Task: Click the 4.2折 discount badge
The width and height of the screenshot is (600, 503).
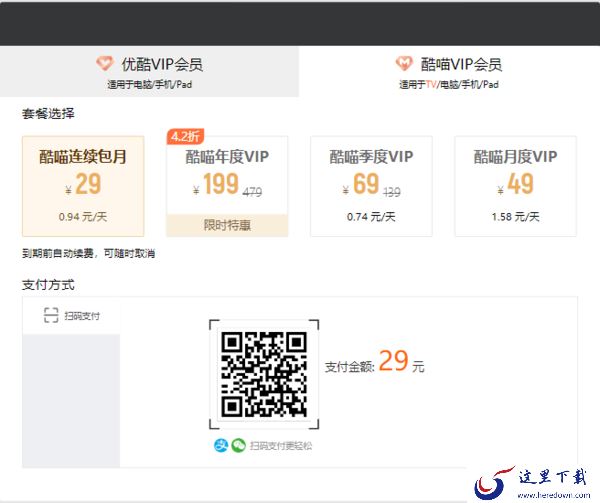Action: (x=185, y=136)
